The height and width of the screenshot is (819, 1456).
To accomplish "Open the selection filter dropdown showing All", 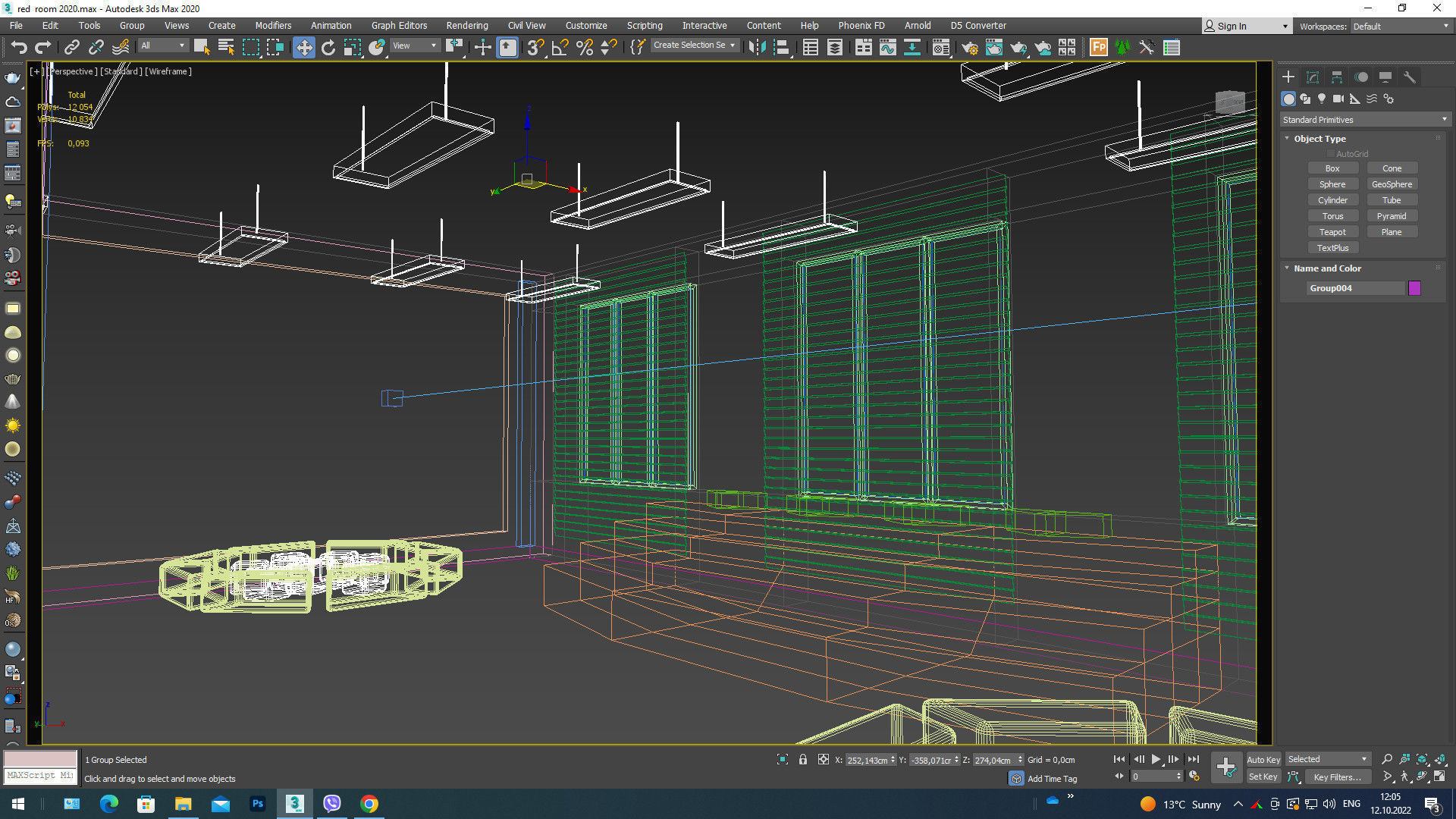I will click(162, 45).
